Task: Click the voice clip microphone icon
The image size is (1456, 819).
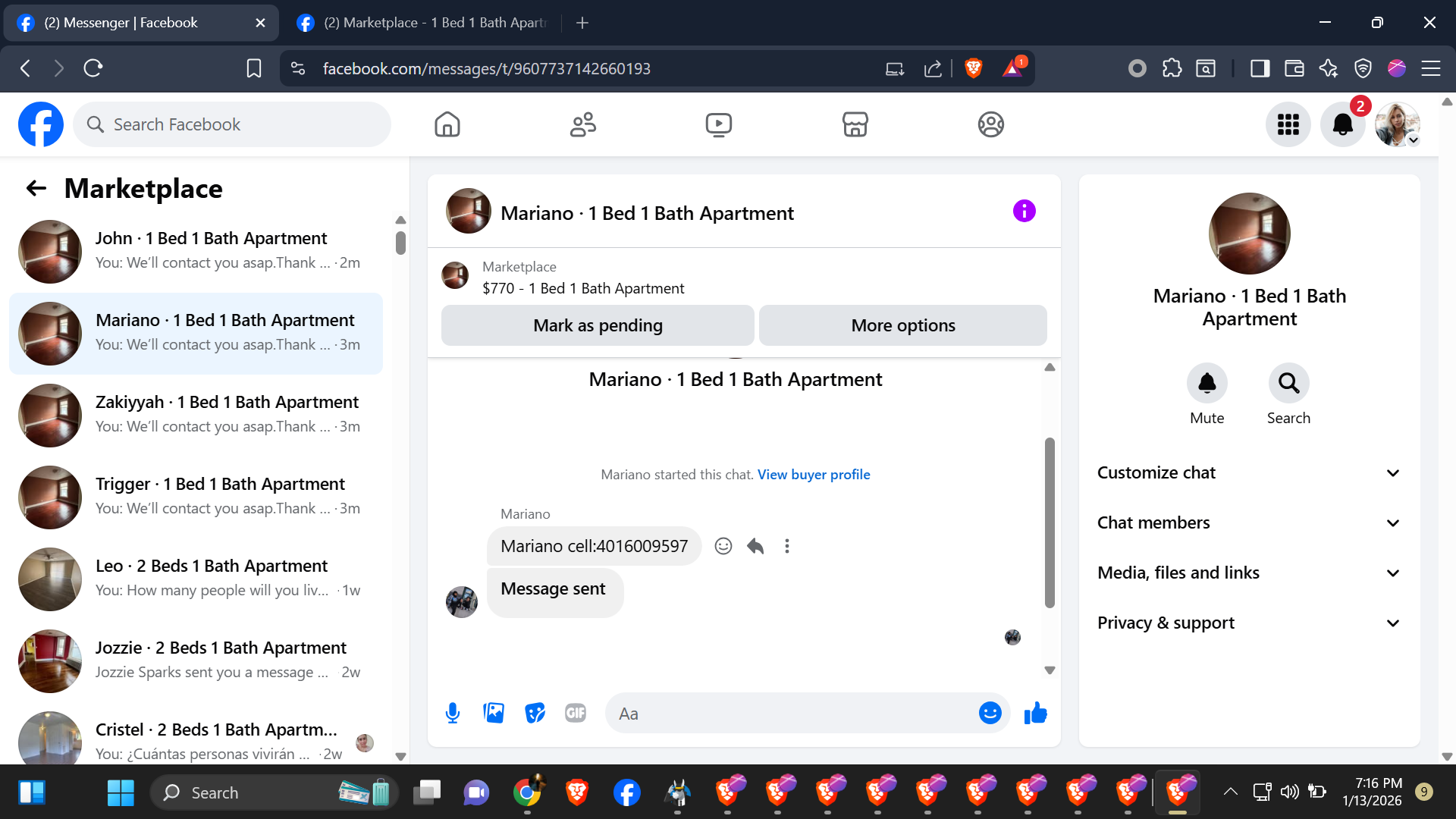Action: point(453,713)
